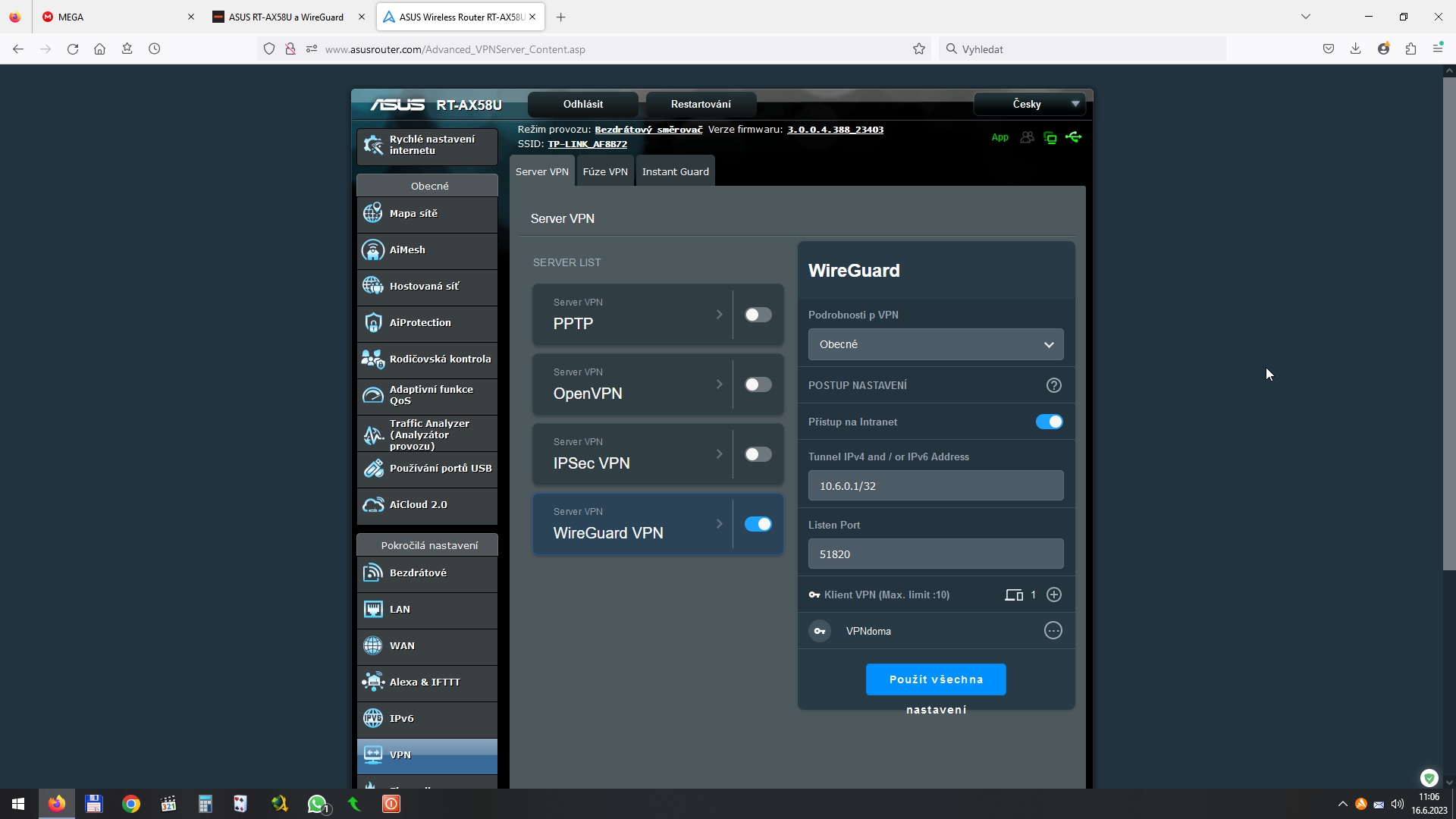Expand PPTP server details chevron
This screenshot has height=819, width=1456.
coord(719,315)
